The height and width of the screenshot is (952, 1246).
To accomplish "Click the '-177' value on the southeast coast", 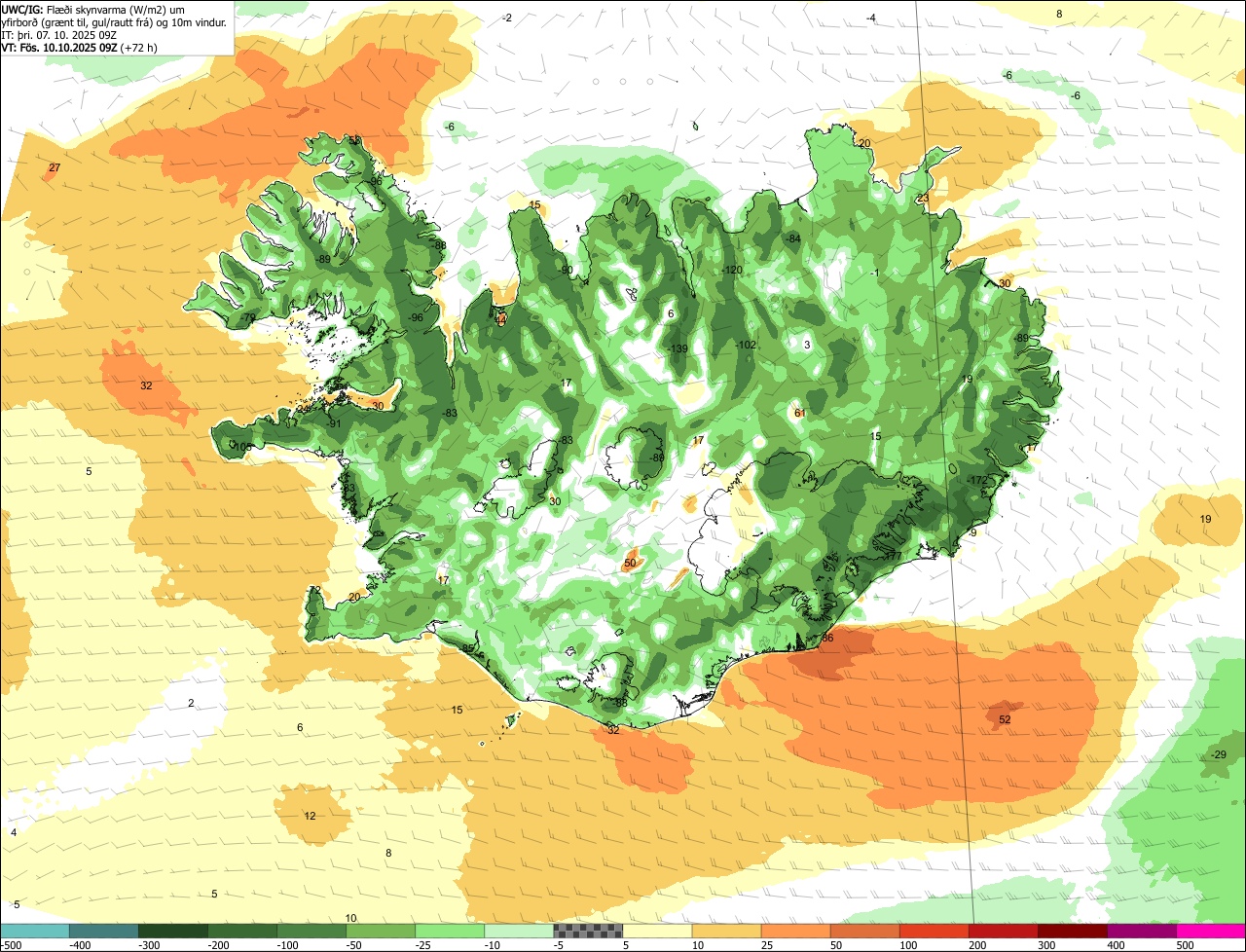I will pos(892,556).
